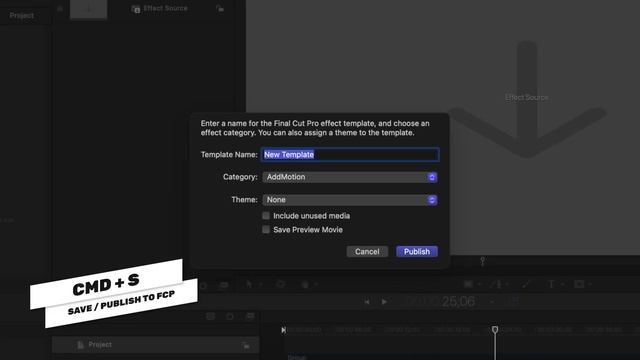This screenshot has width=640, height=360.
Task: Tick the Save Preview Movie checkbox
Action: click(266, 229)
